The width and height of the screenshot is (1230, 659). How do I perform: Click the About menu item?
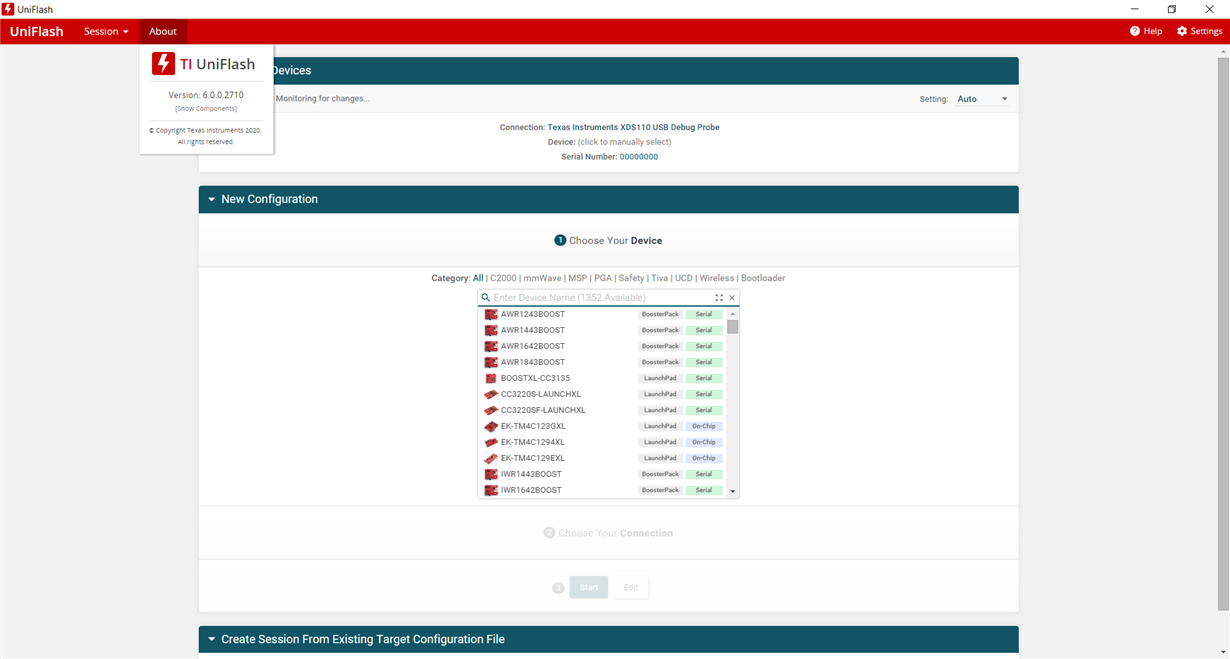(x=163, y=31)
